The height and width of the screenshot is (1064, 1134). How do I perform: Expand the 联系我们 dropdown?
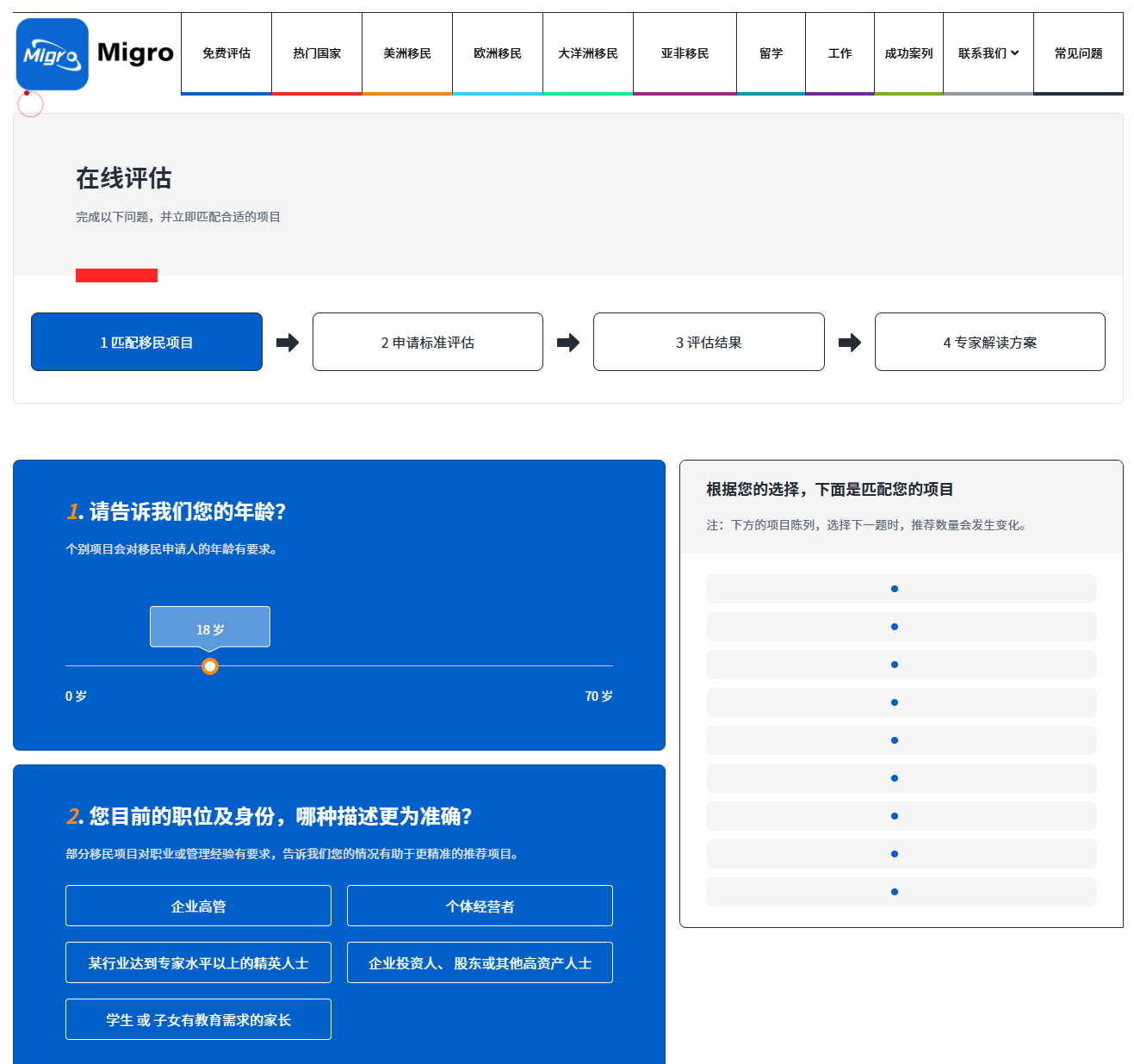coord(988,53)
